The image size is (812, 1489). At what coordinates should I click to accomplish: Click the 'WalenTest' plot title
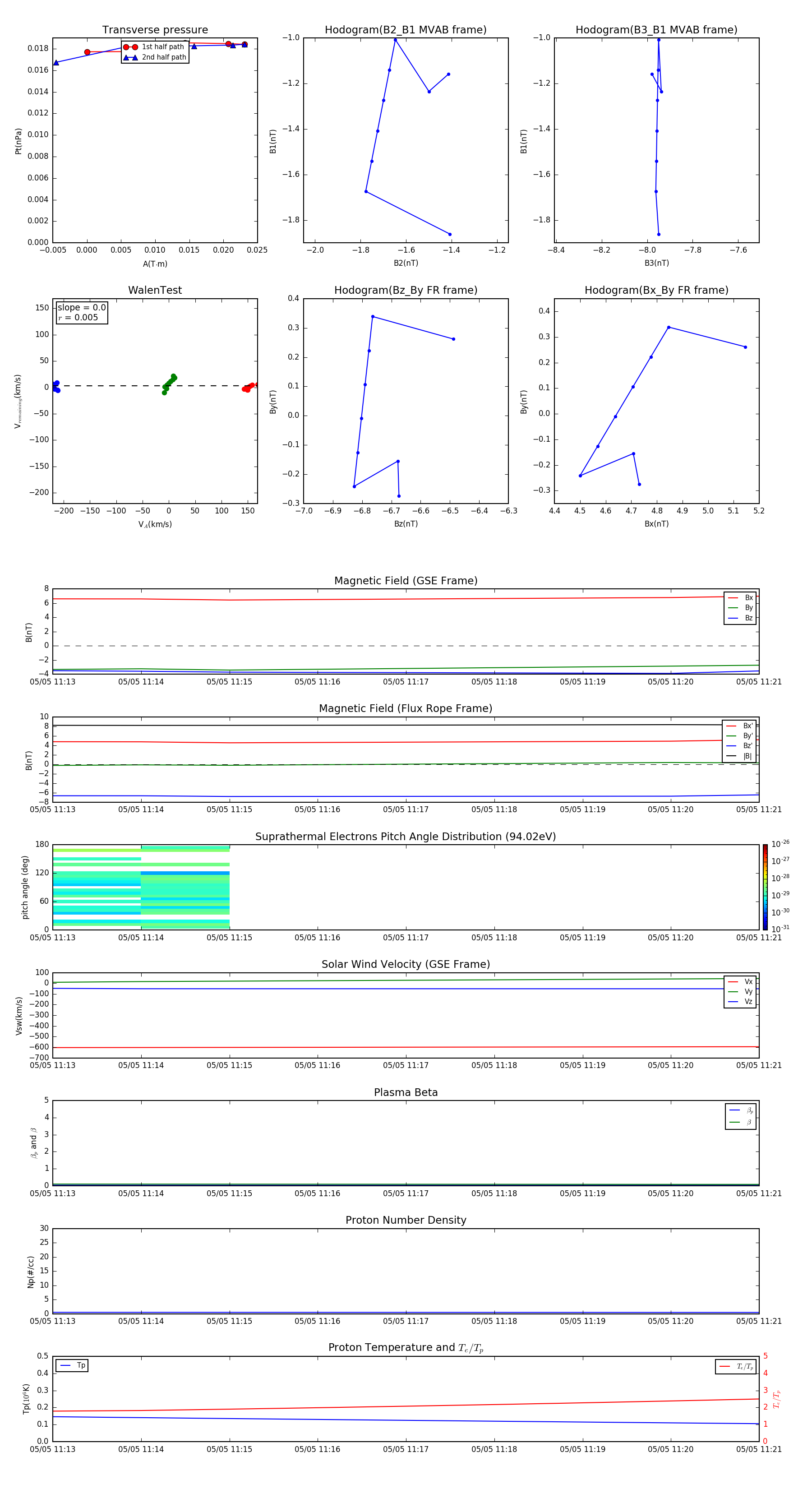pyautogui.click(x=155, y=290)
